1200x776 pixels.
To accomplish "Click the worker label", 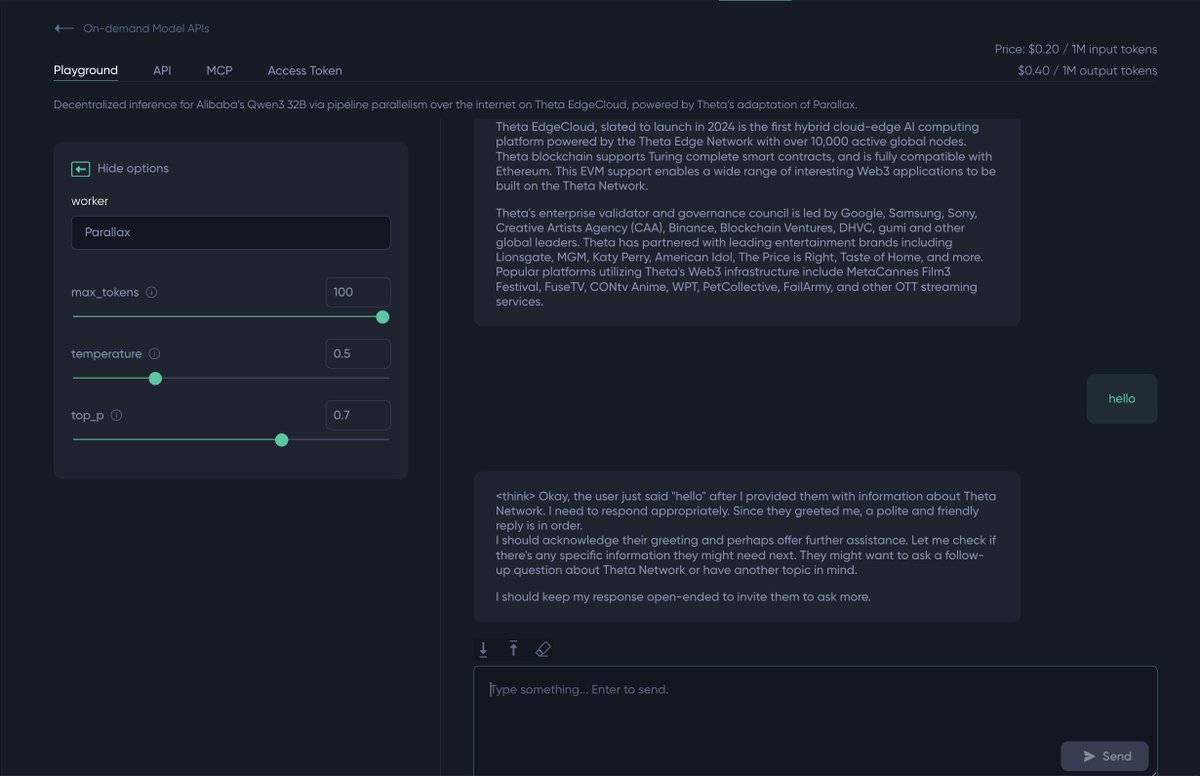I will 90,201.
